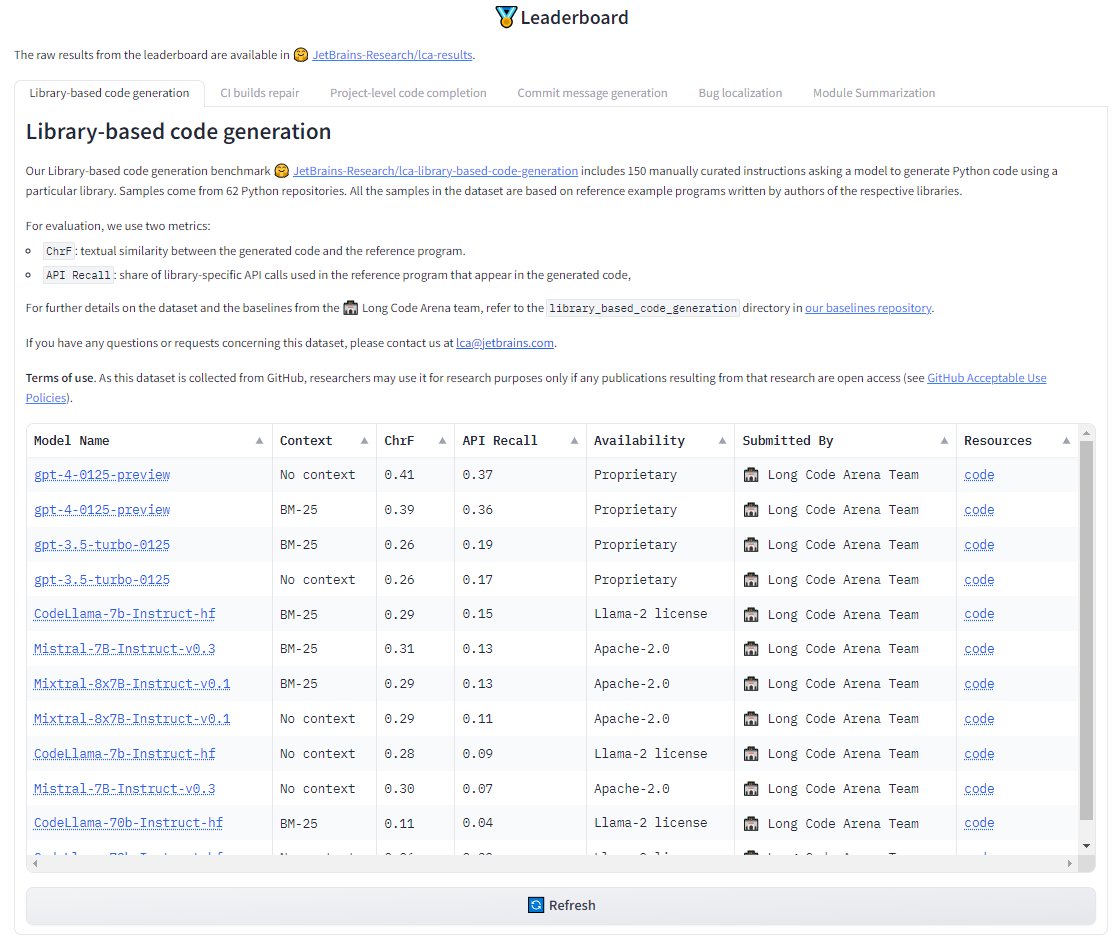Open gpt-3.5-turbo-0125 link with API Recall 0.19
Image resolution: width=1120 pixels, height=945 pixels.
[102, 545]
